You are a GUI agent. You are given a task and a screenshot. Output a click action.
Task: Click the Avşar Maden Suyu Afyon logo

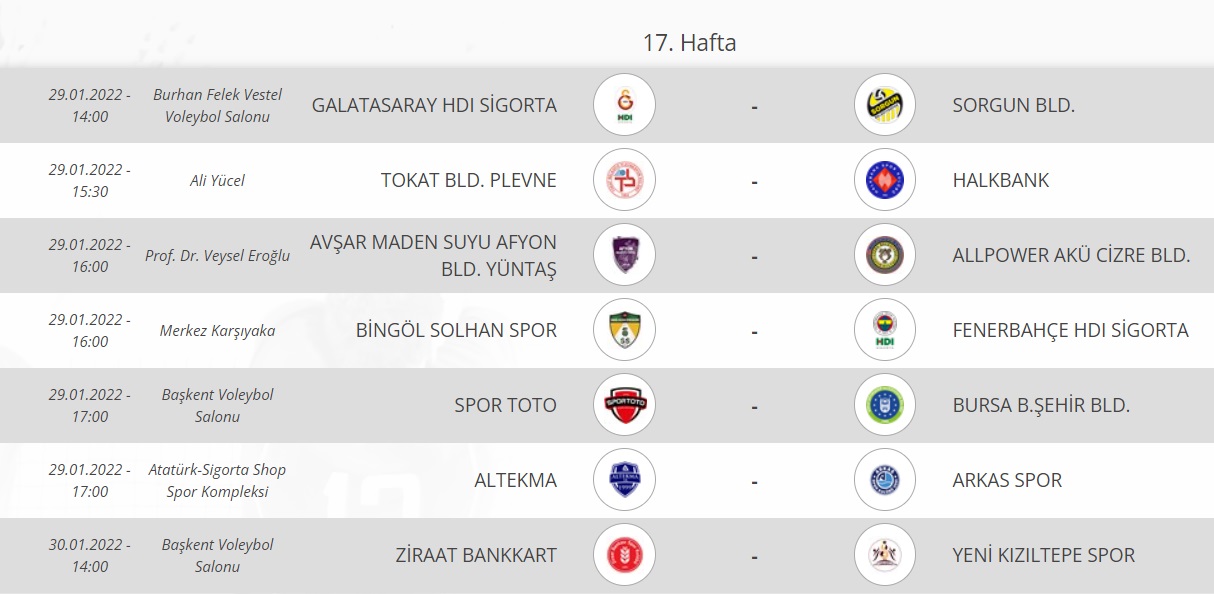(624, 255)
